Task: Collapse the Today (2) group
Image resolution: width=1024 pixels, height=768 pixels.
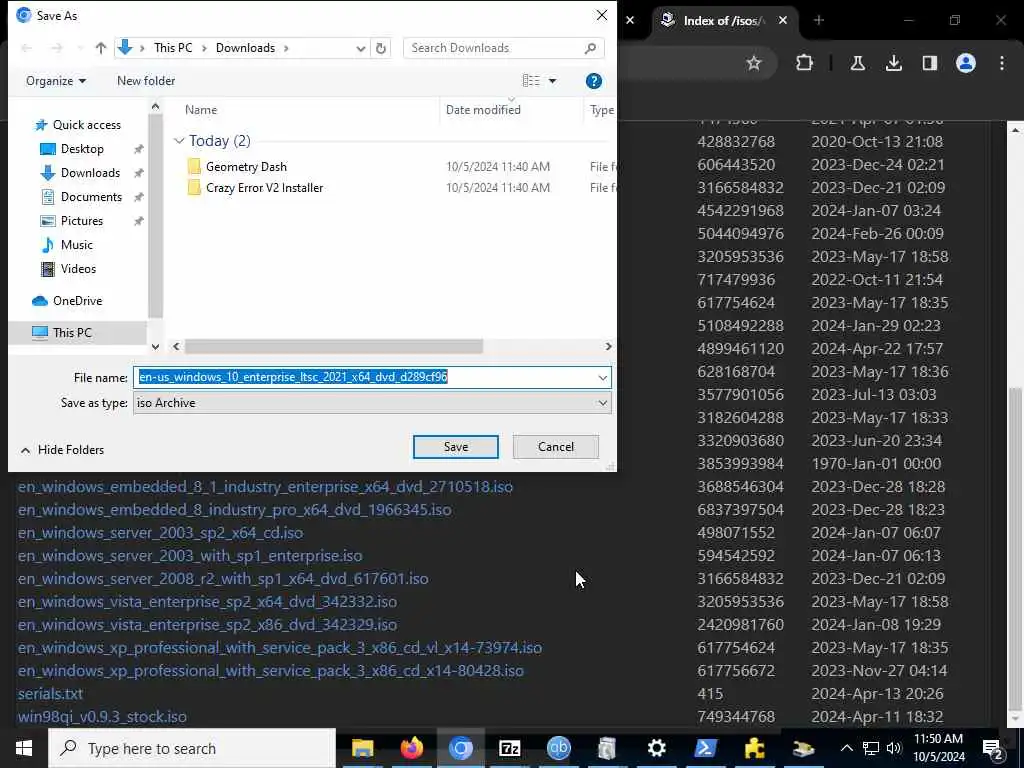Action: [179, 141]
